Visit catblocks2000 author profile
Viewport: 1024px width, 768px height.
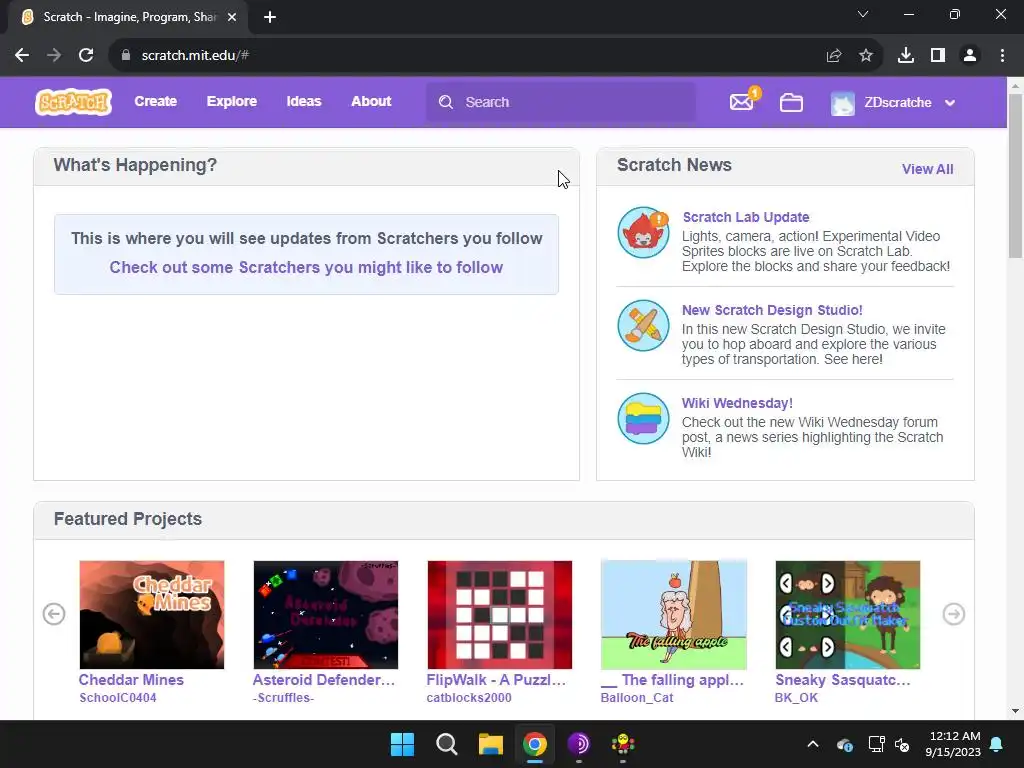[x=469, y=697]
